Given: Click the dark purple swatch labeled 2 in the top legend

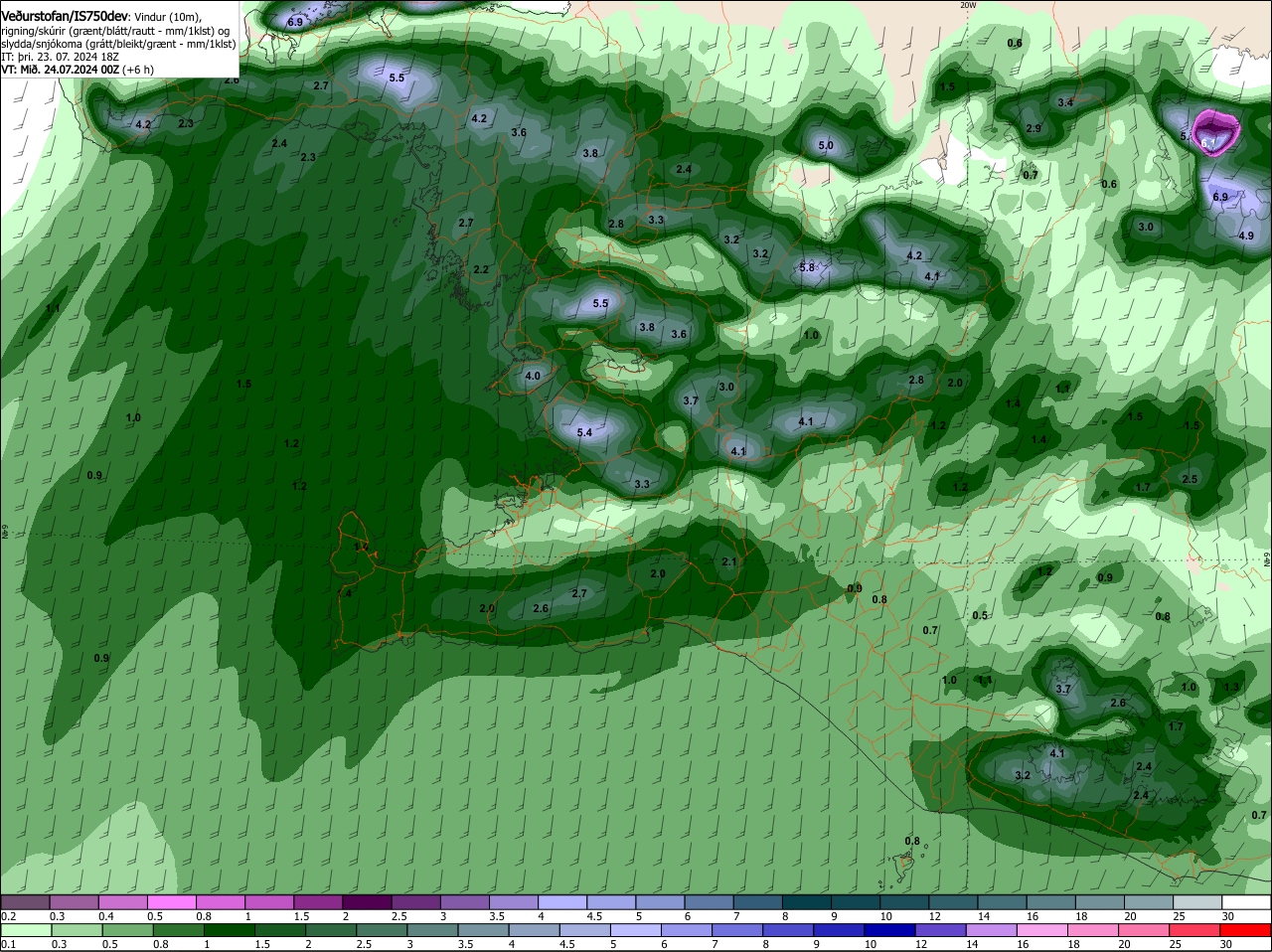Looking at the screenshot, I should pos(365,902).
